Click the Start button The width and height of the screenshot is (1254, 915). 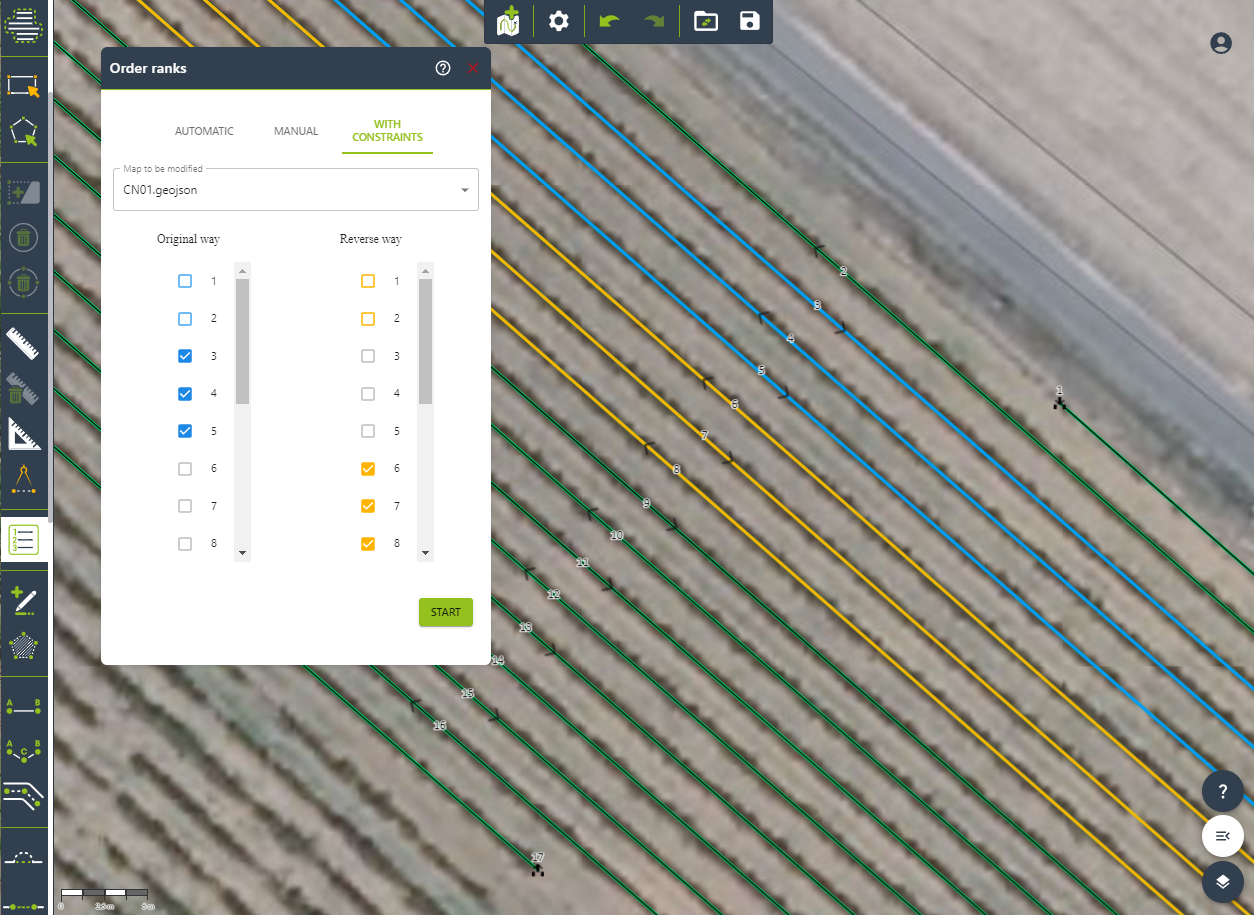pyautogui.click(x=445, y=612)
